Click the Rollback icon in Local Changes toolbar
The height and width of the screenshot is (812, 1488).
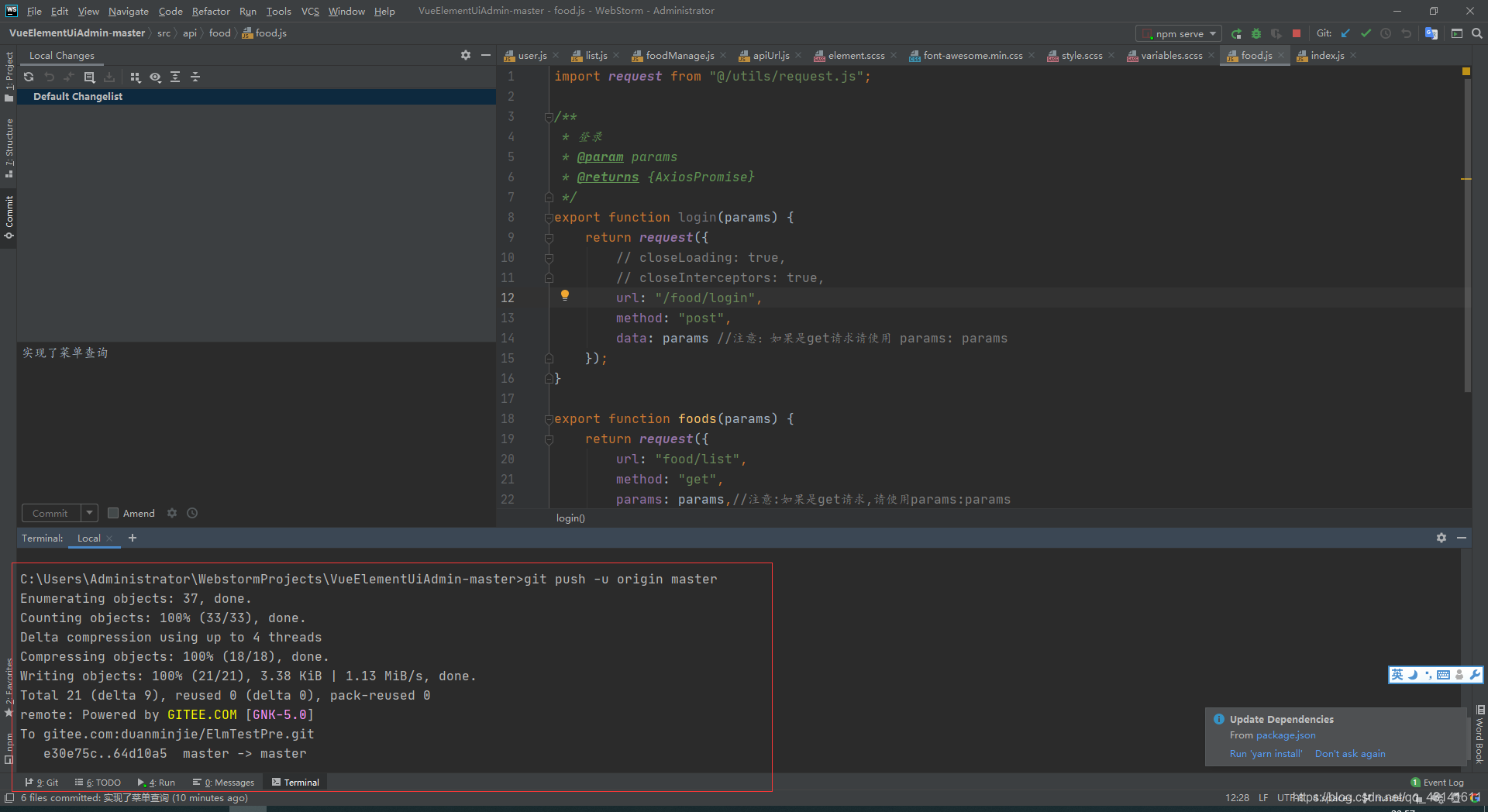click(x=49, y=77)
